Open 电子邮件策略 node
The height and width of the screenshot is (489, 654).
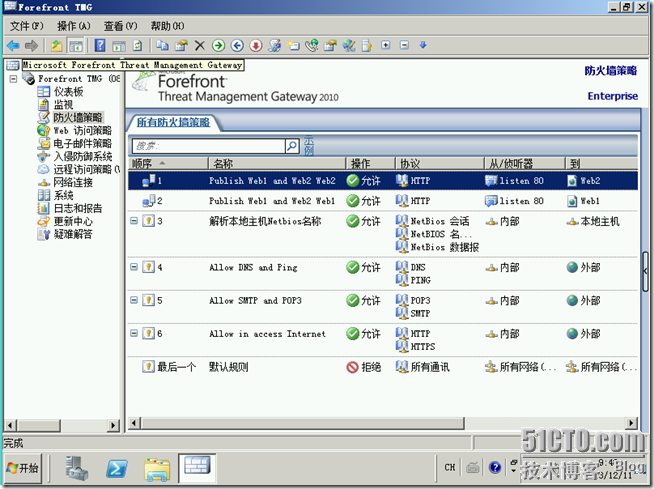[82, 143]
